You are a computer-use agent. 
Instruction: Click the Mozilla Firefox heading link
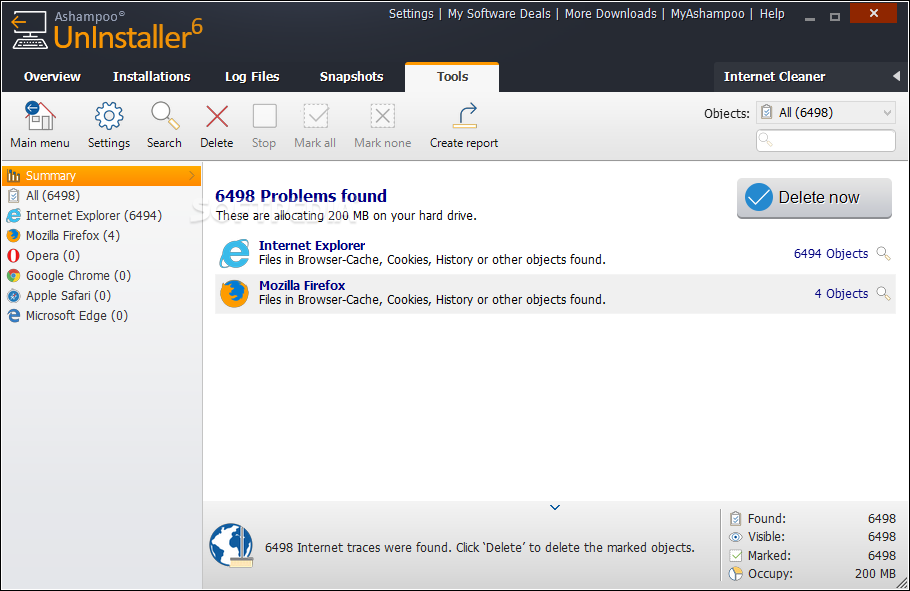pyautogui.click(x=302, y=286)
